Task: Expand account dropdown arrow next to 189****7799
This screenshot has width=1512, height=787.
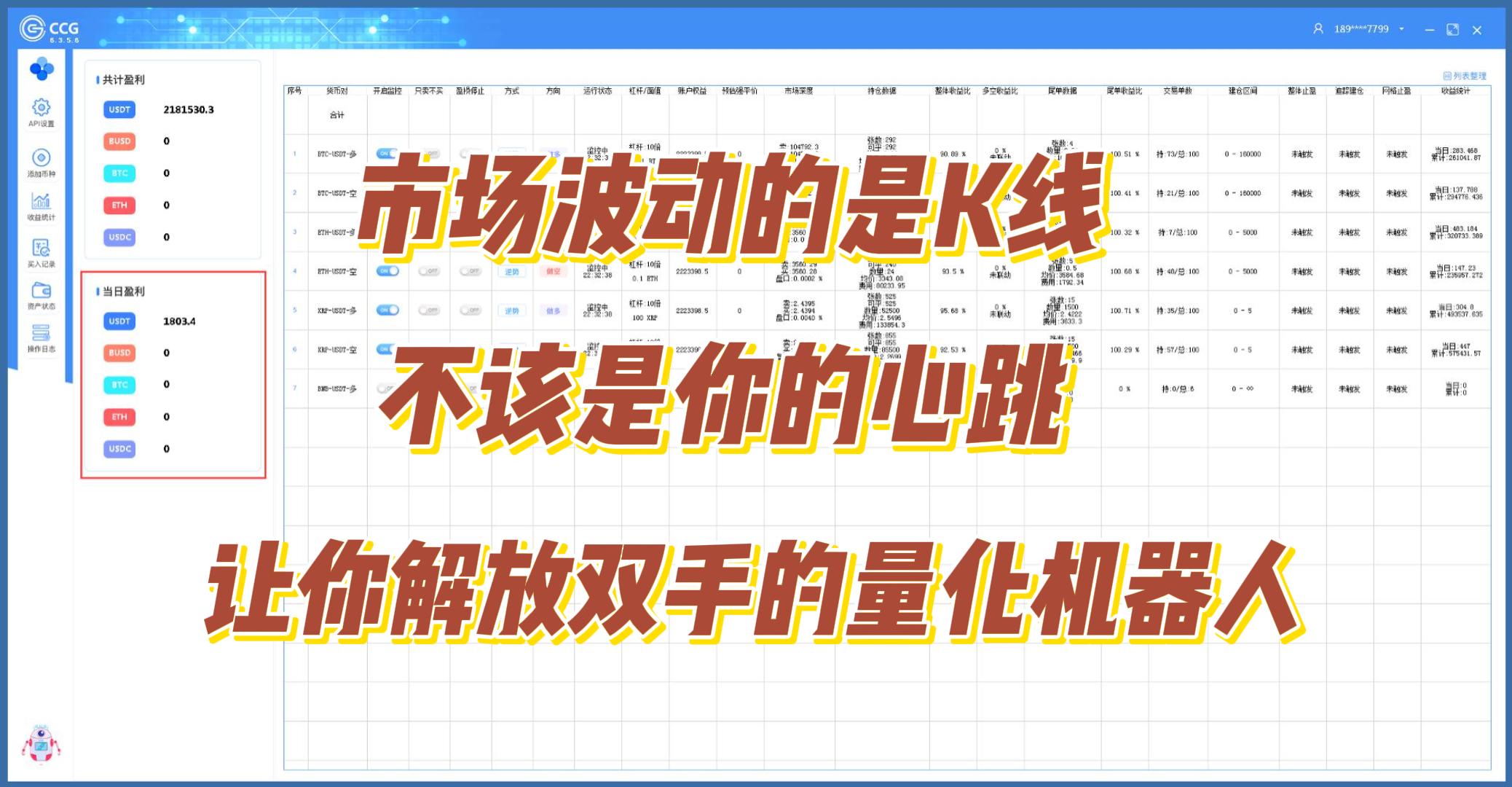Action: click(1401, 29)
